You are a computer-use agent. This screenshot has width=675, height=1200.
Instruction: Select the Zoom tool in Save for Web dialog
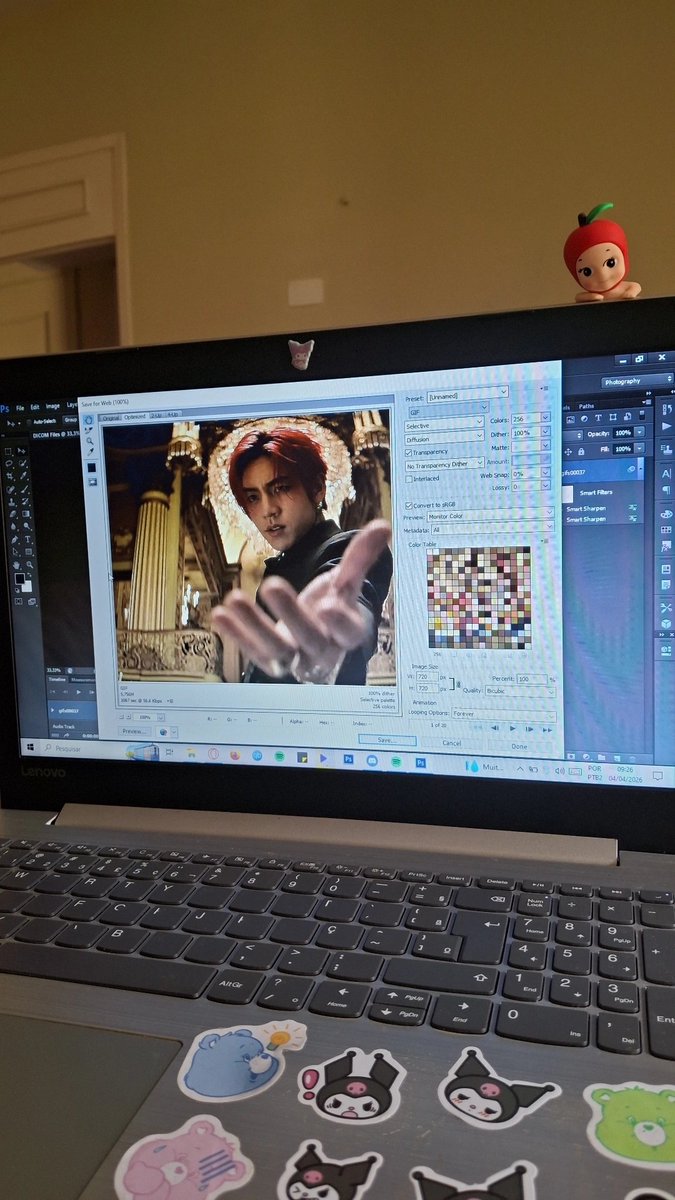click(x=89, y=441)
